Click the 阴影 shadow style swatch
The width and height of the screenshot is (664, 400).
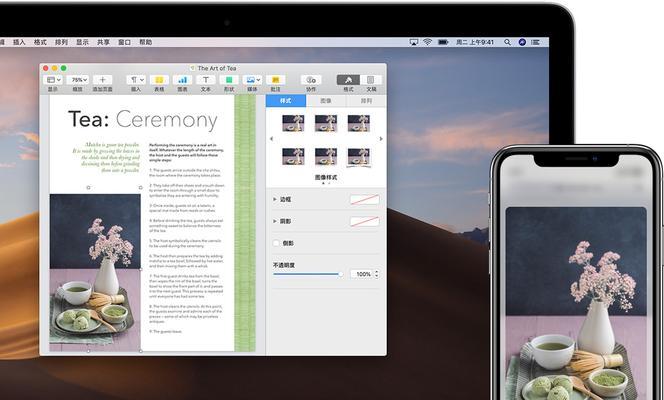[365, 221]
